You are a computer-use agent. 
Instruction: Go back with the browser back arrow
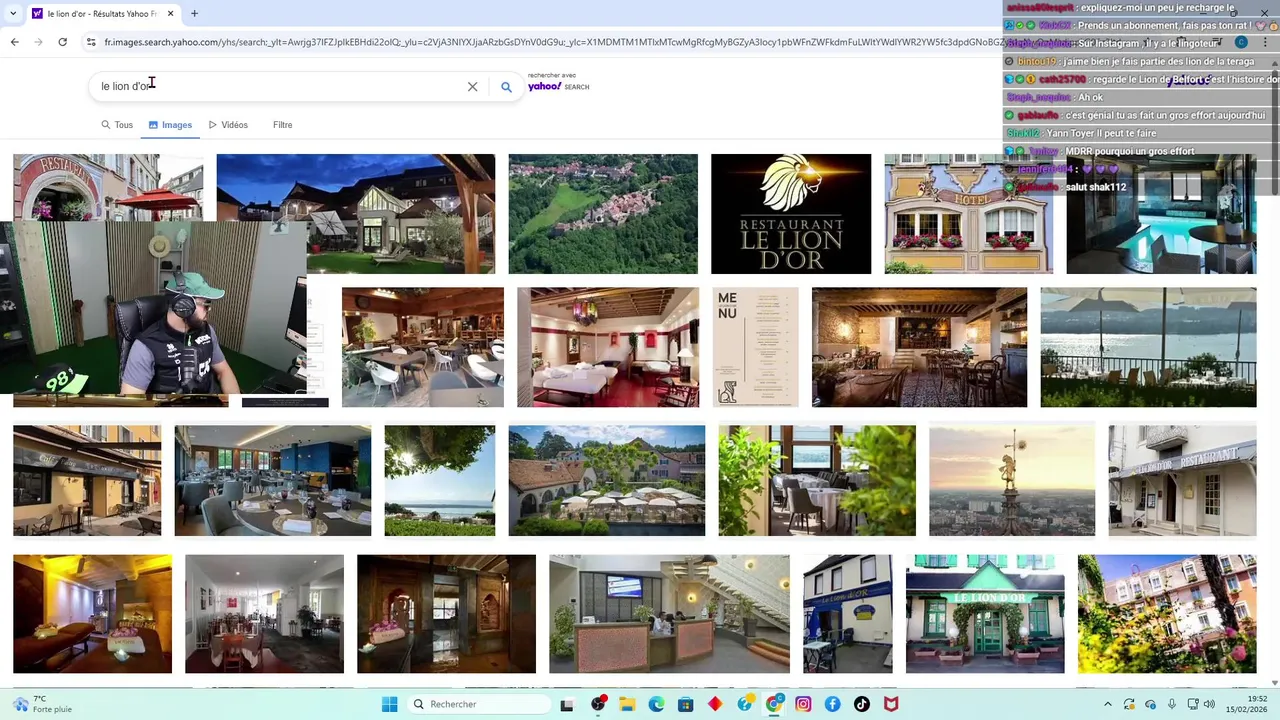14,42
